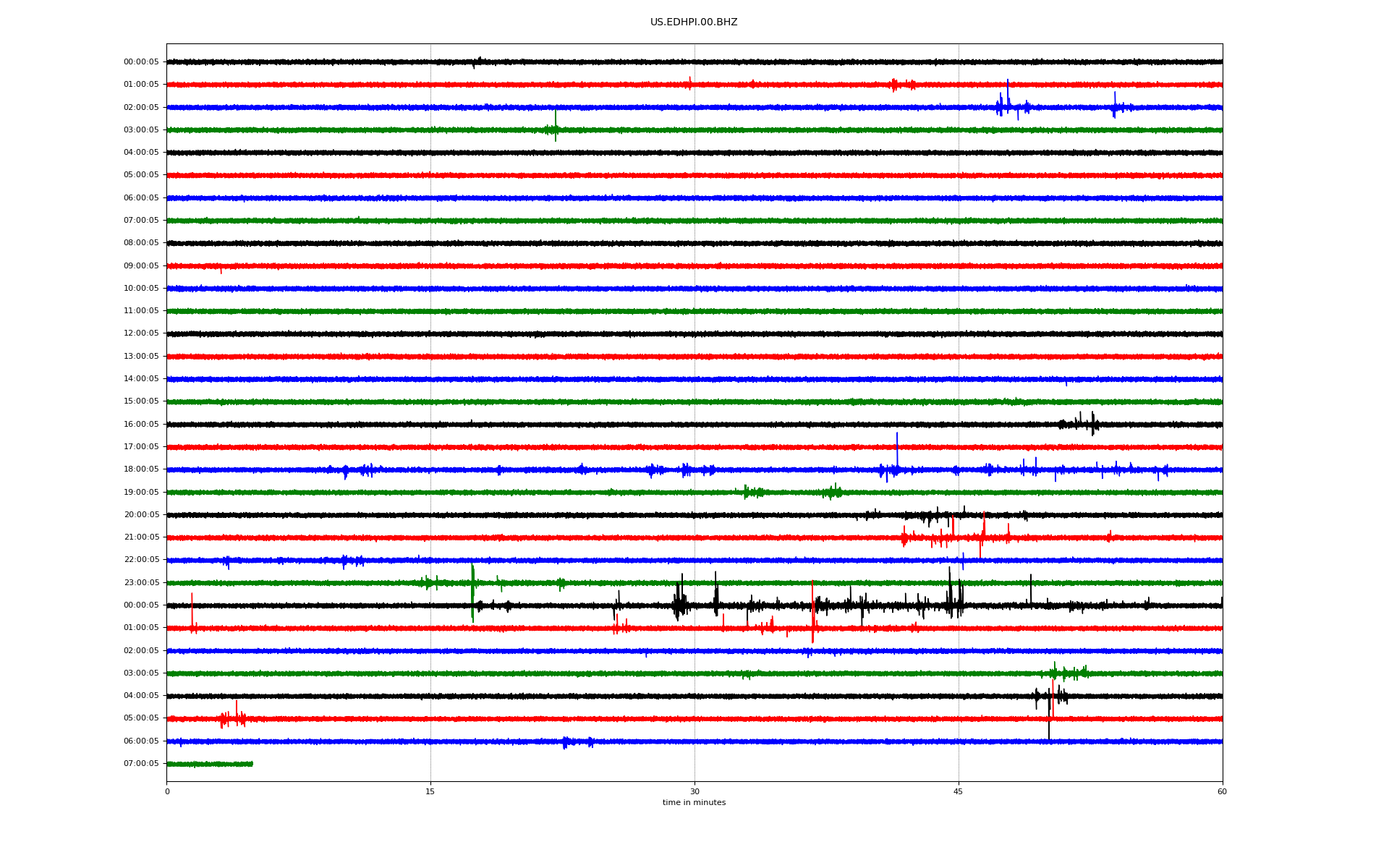
Task: Click the 10:00:05 blue trace label
Action: click(141, 289)
